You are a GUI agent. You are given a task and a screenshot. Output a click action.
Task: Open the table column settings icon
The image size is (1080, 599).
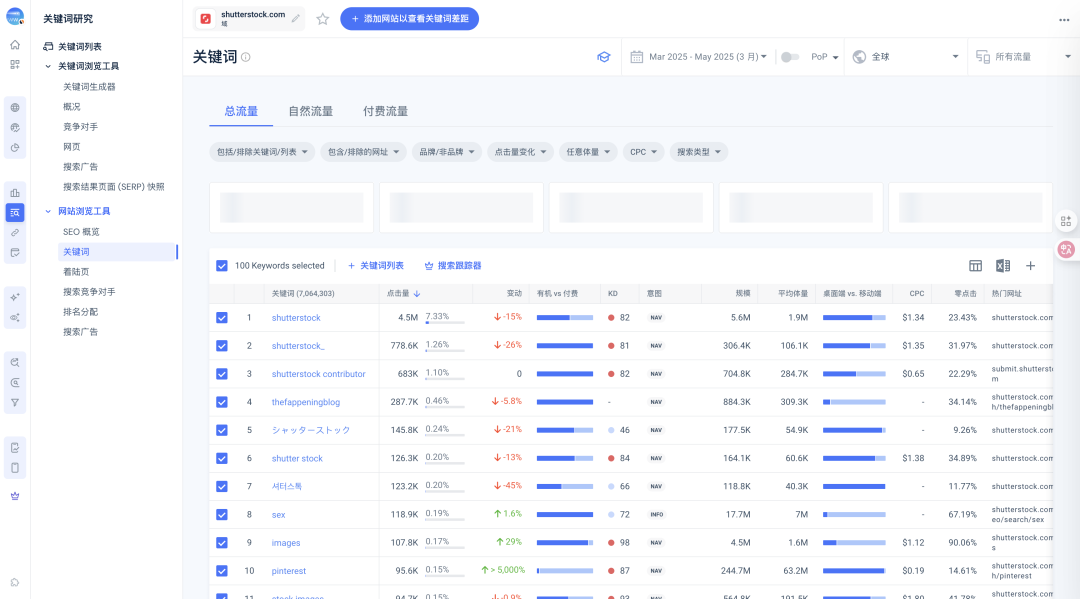[975, 266]
